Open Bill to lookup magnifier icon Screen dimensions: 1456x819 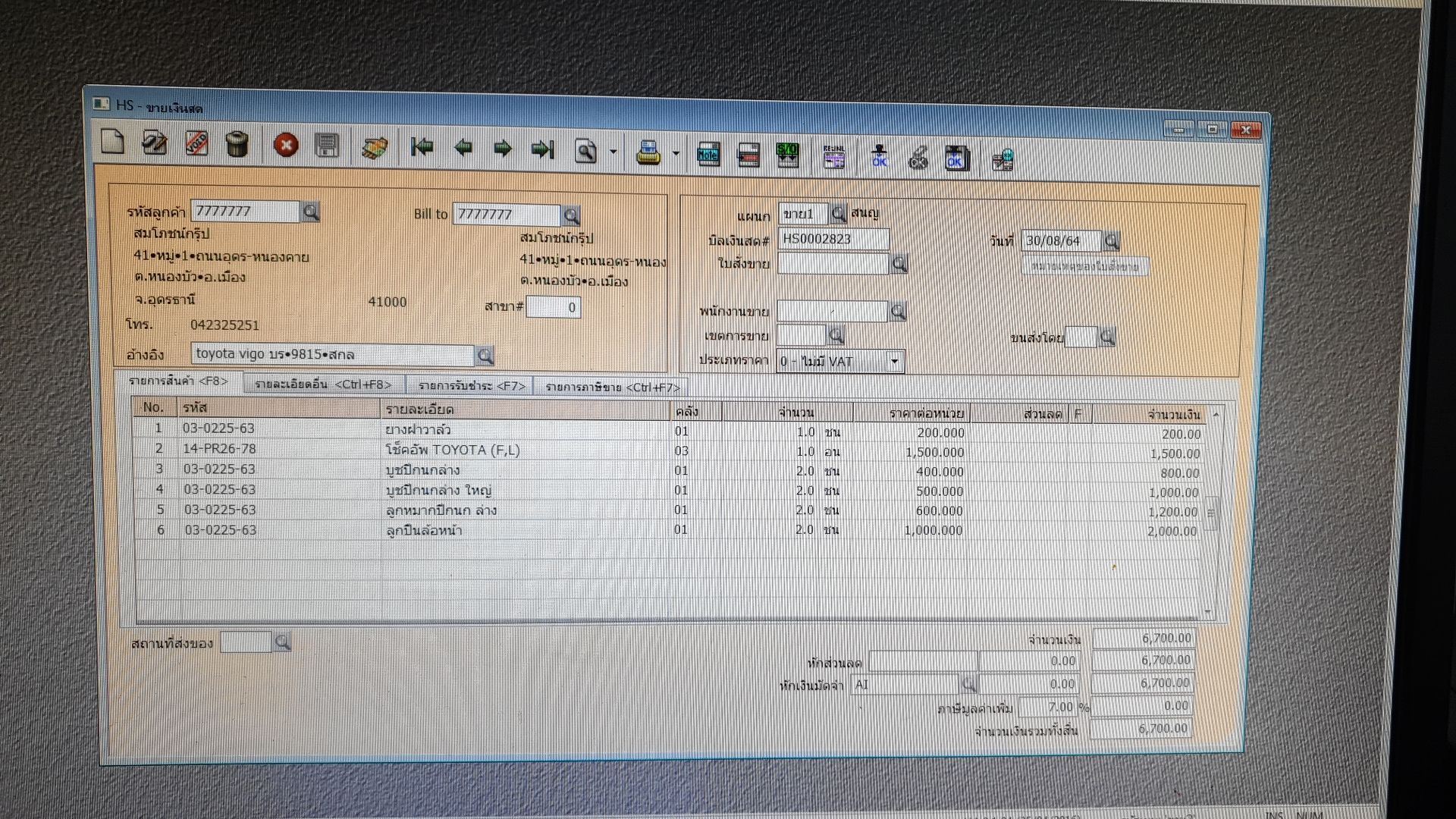coord(571,216)
